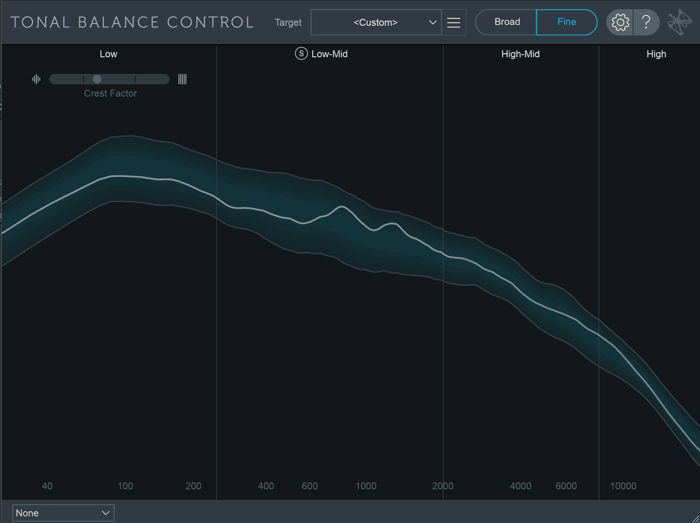Click the dynamic waveform icon left of Crest Factor
The height and width of the screenshot is (523, 700).
click(x=36, y=79)
